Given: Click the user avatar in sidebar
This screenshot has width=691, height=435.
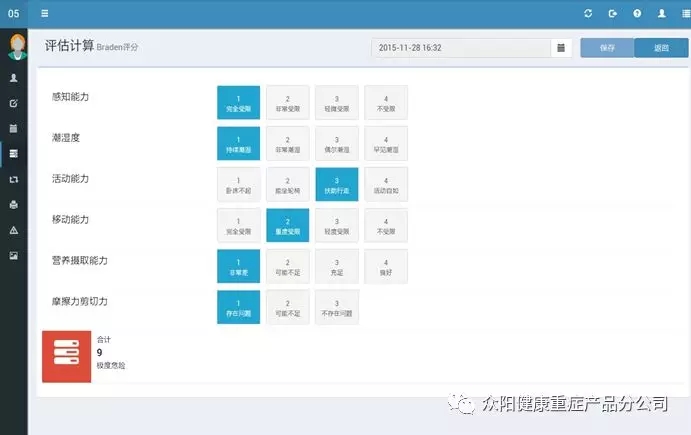Looking at the screenshot, I should tap(15, 47).
